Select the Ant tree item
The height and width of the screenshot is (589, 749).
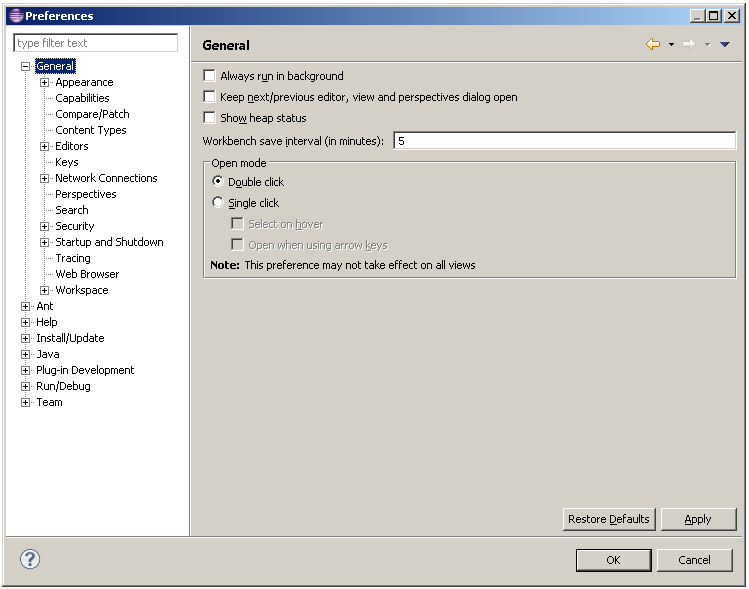pyautogui.click(x=45, y=306)
